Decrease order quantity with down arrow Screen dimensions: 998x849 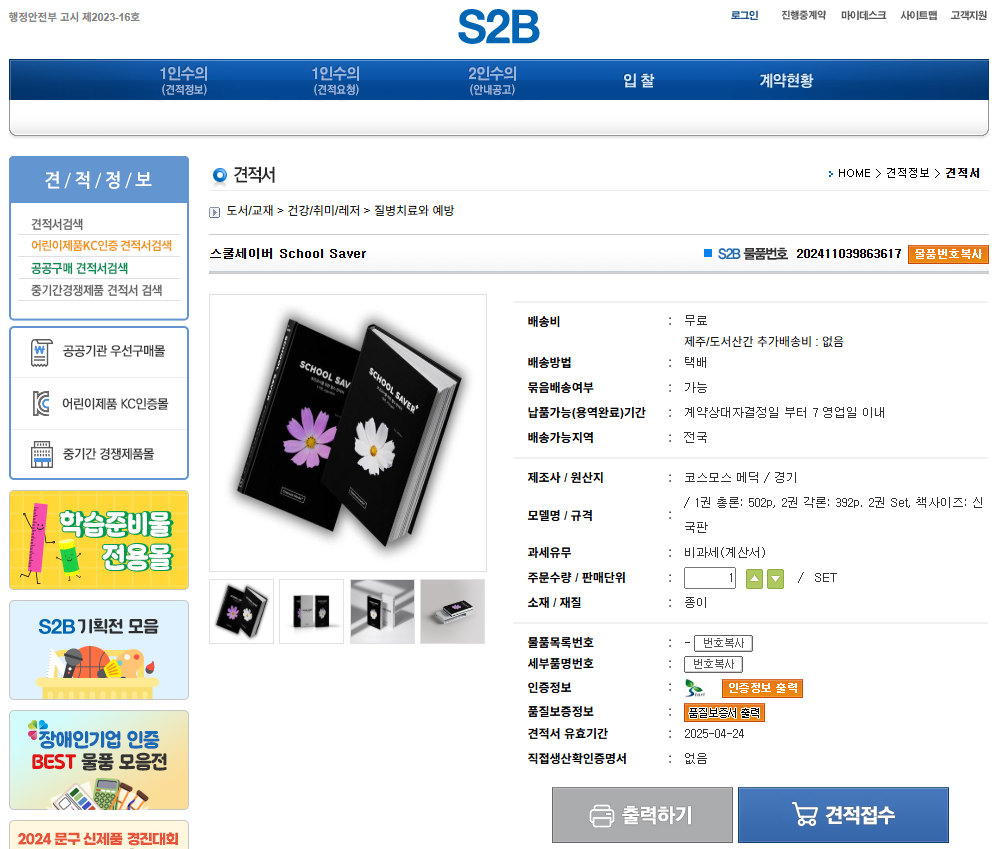(775, 579)
